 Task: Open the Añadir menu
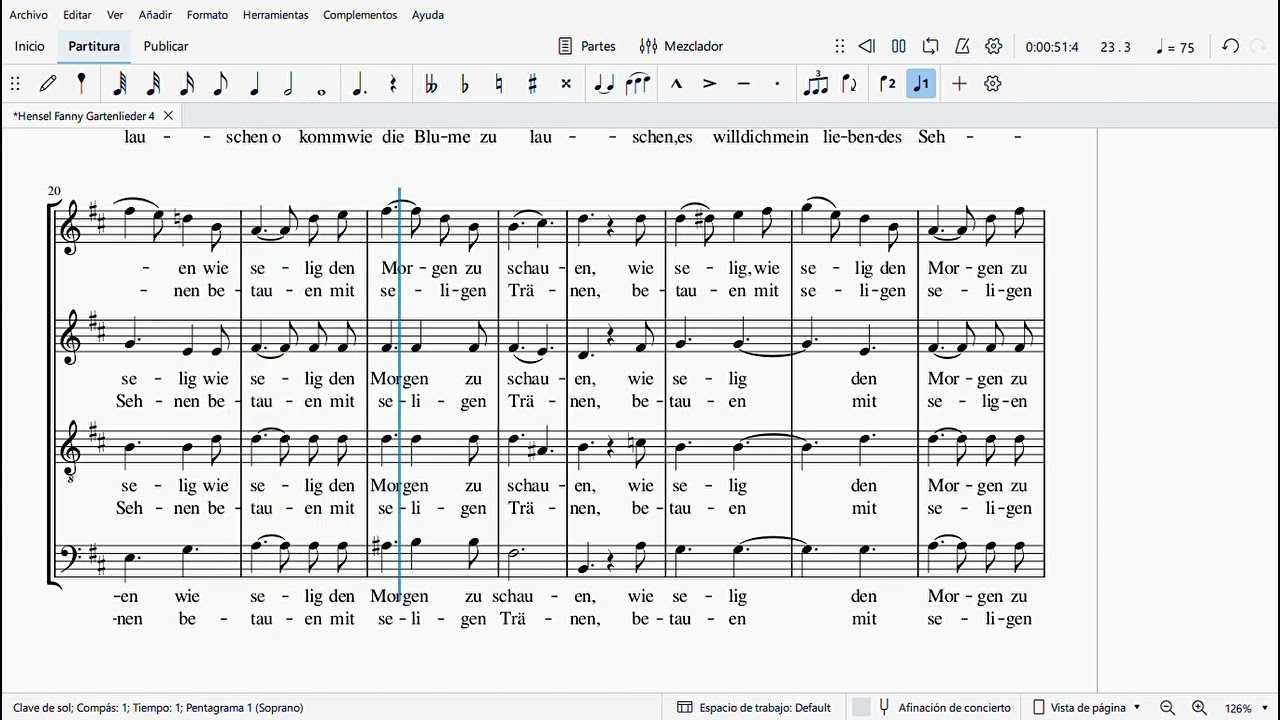(155, 15)
